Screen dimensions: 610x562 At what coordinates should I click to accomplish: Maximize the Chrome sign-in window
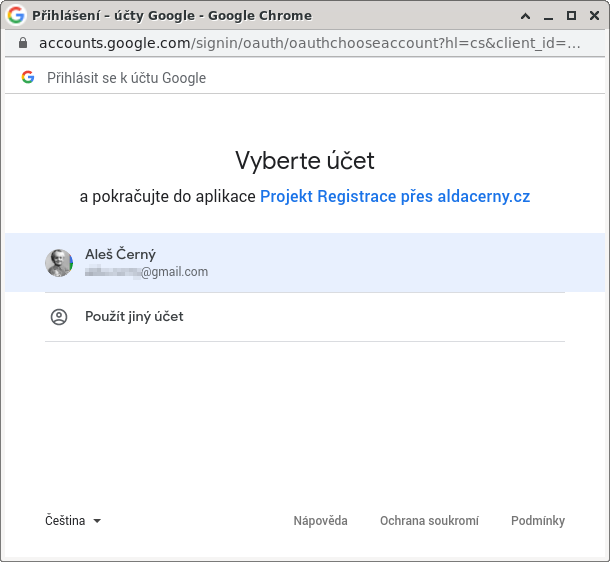[571, 16]
